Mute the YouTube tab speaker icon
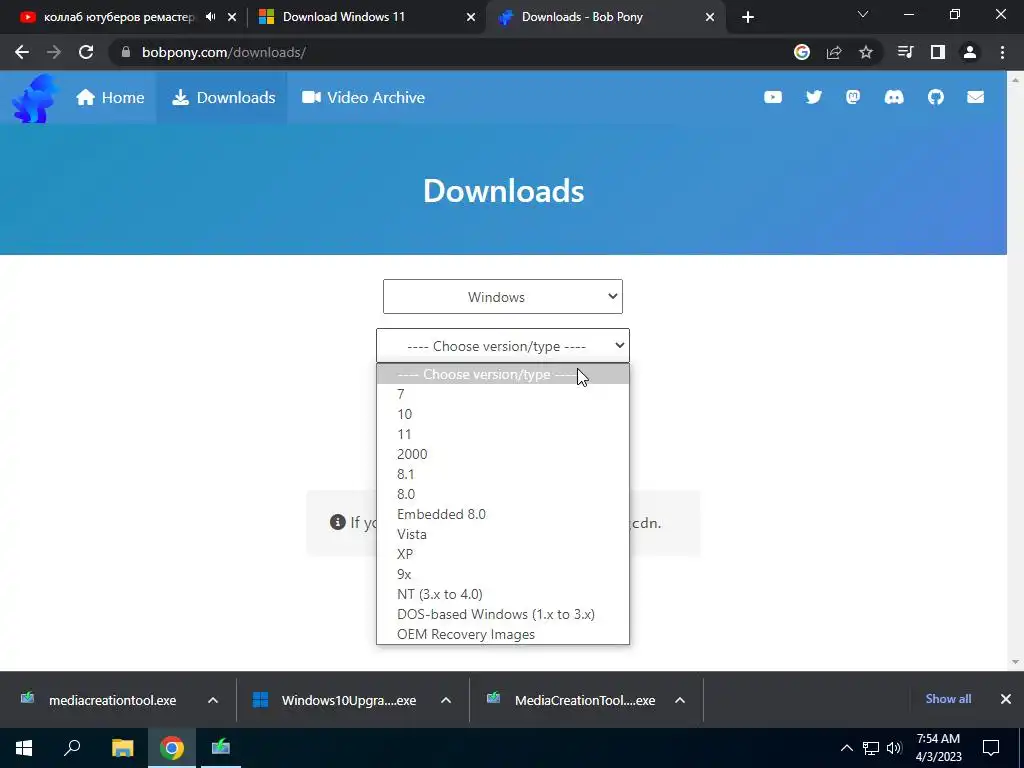The height and width of the screenshot is (768, 1024). 210,17
